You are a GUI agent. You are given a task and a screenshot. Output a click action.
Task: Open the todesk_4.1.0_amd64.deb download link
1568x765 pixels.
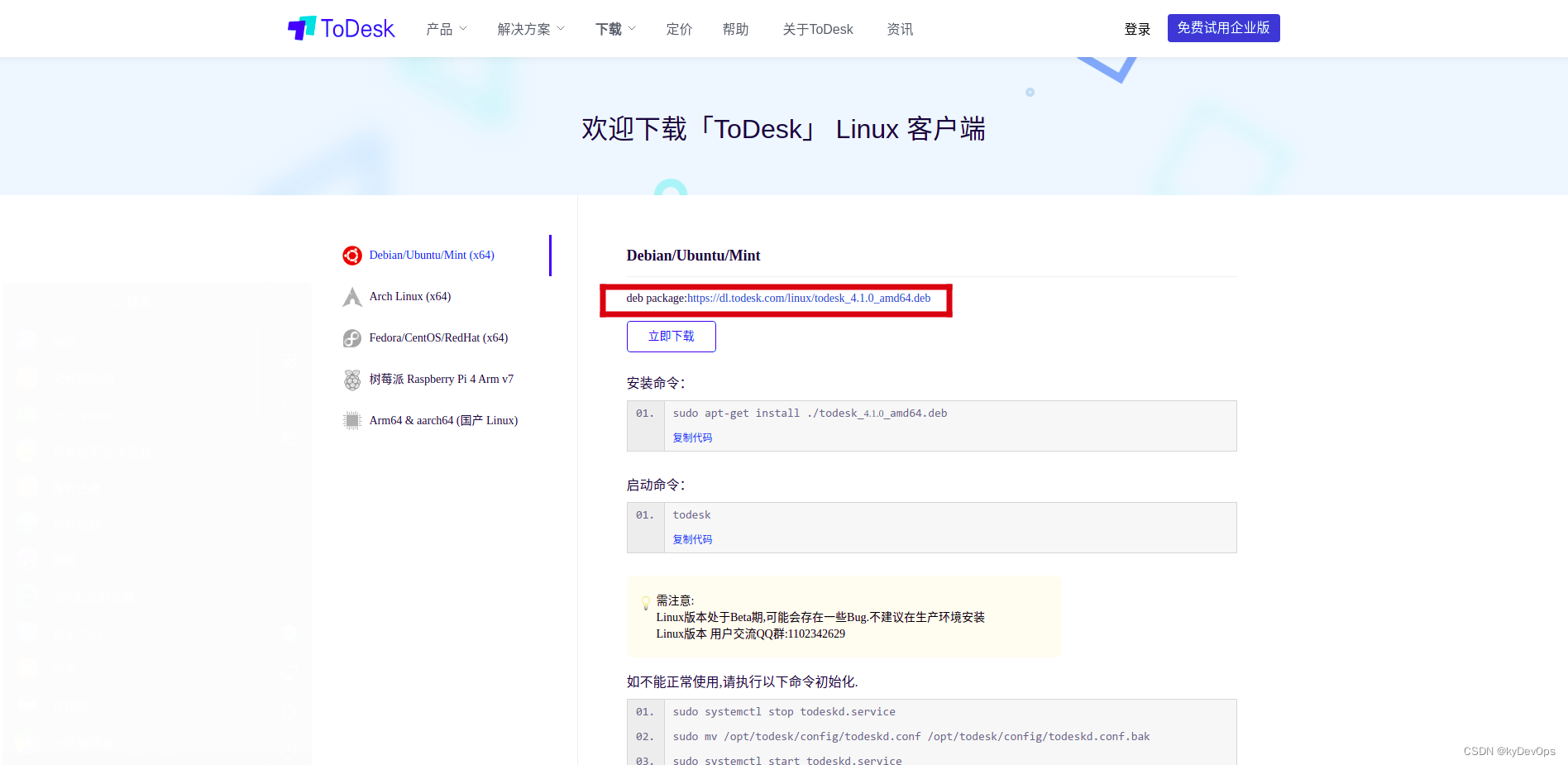(809, 299)
